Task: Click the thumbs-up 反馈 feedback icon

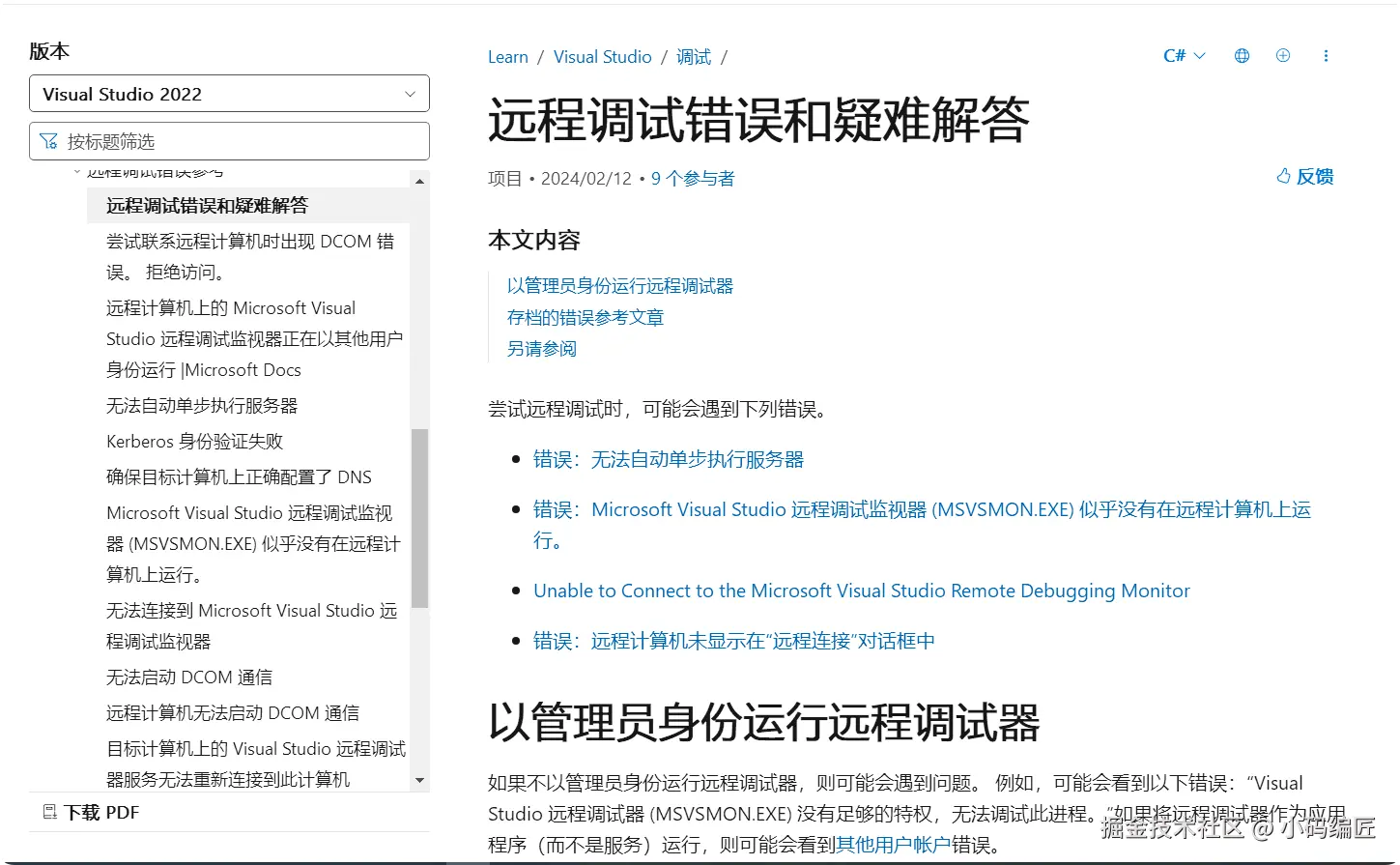Action: click(1283, 176)
